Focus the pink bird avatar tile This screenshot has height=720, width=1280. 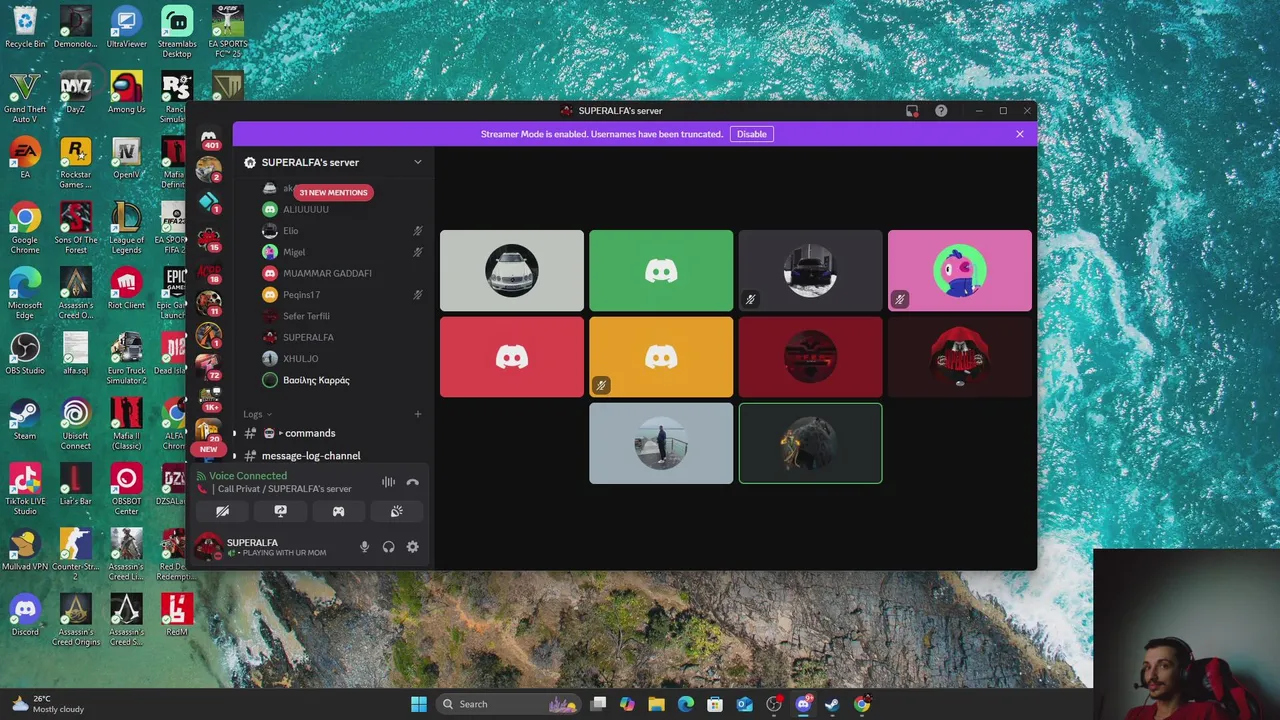tap(960, 271)
